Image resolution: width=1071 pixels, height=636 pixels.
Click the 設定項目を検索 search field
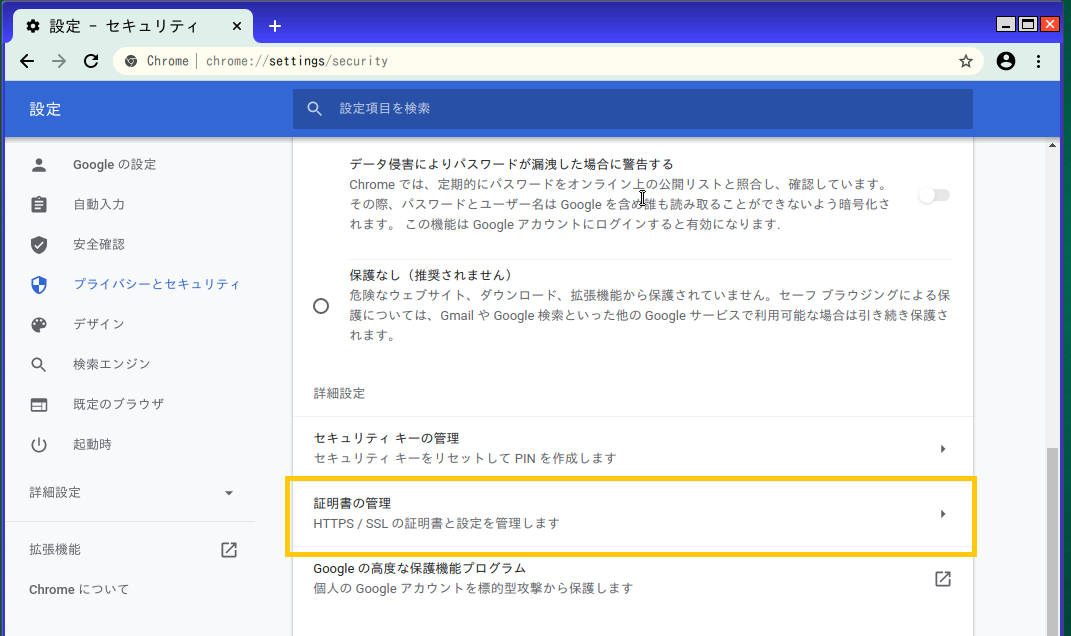632,109
